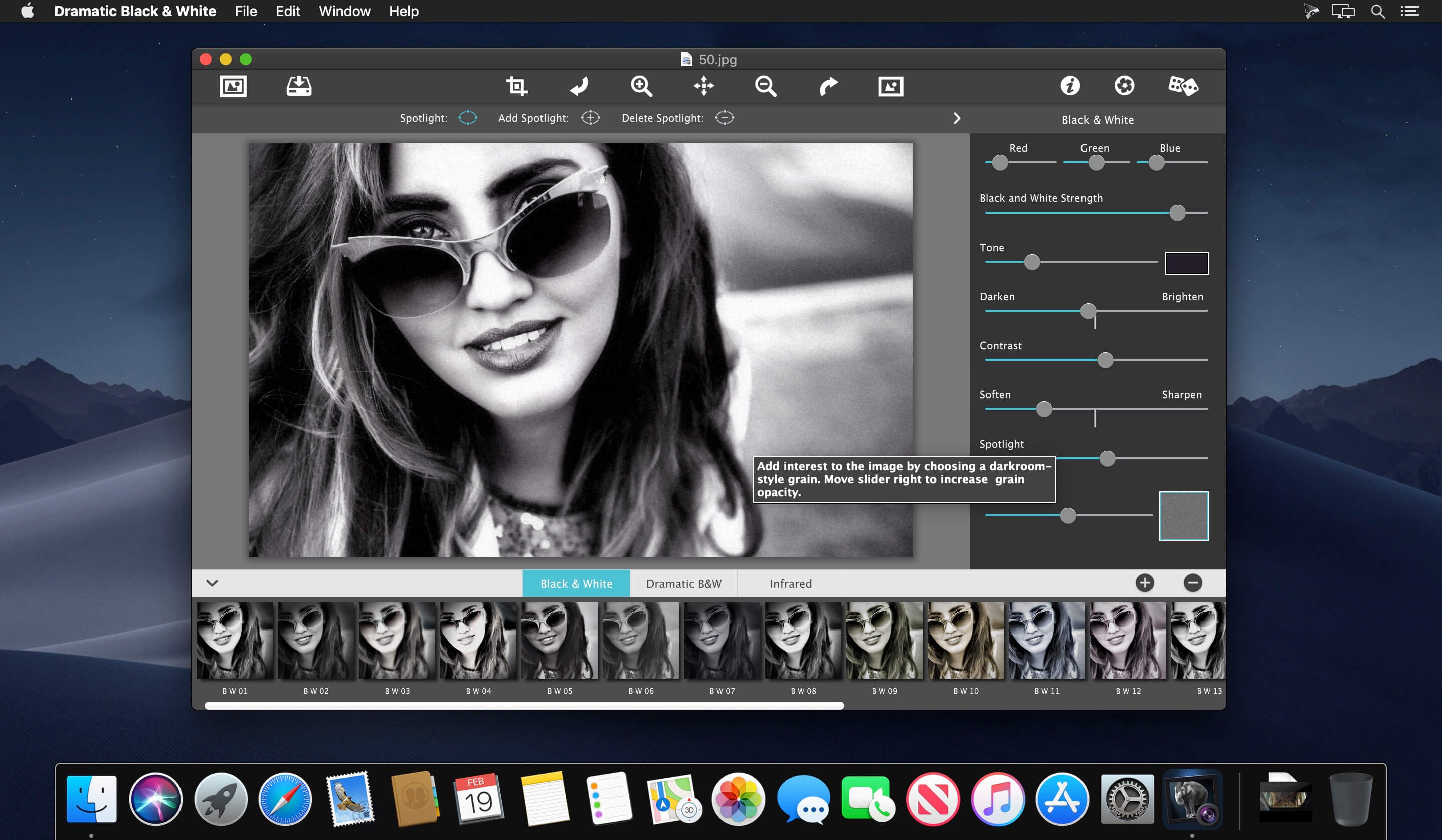The image size is (1442, 840).
Task: Switch to the Infrared tab
Action: (790, 584)
